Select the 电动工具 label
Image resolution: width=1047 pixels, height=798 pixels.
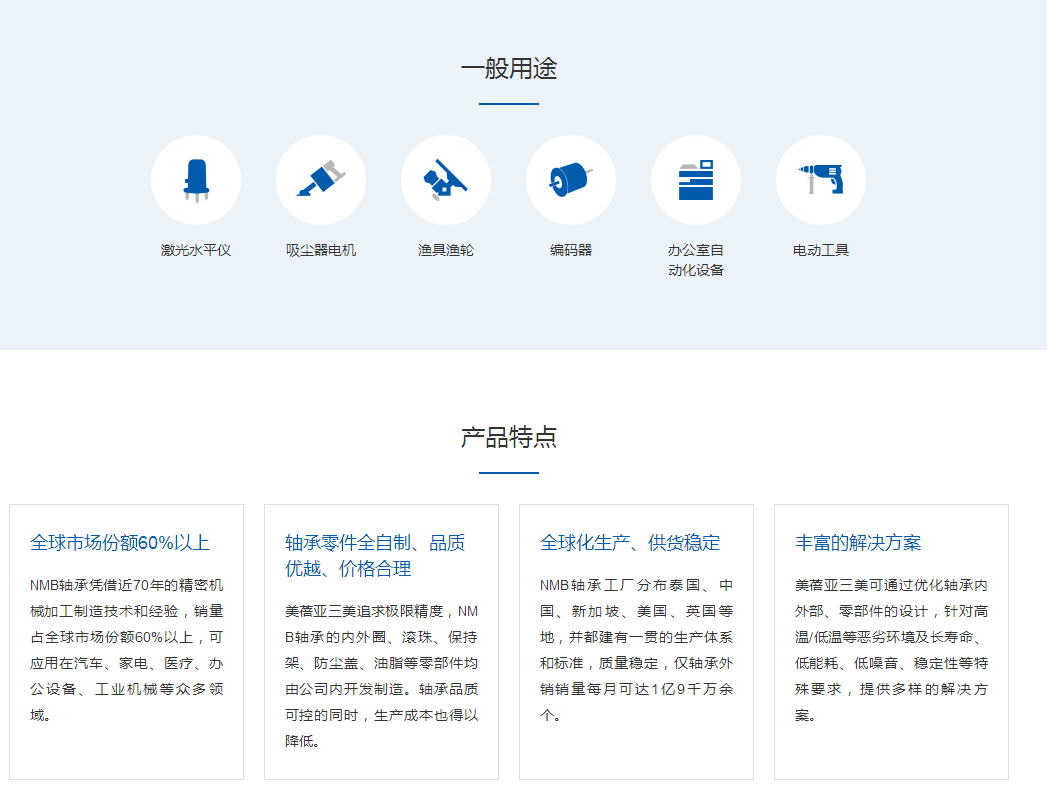[x=821, y=250]
